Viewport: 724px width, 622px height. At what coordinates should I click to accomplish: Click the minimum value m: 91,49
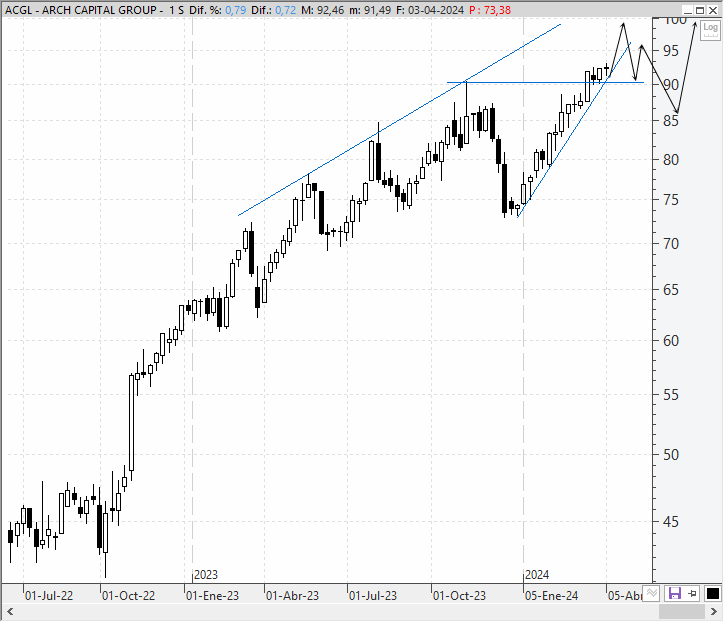[370, 10]
